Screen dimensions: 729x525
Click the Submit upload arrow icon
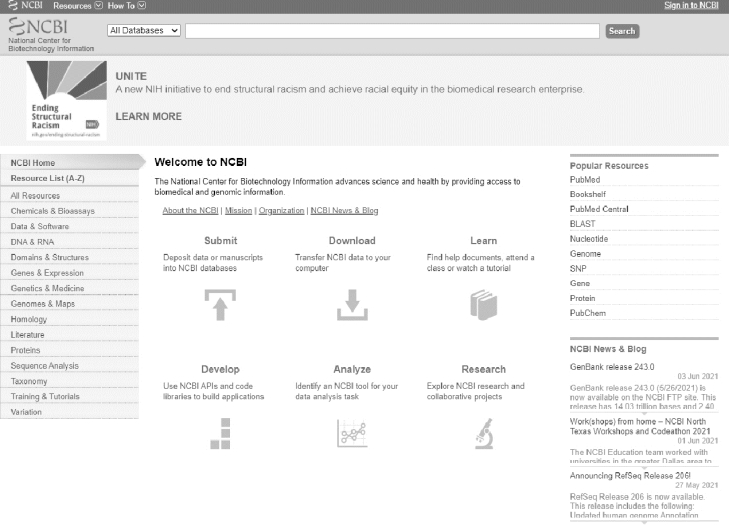220,305
